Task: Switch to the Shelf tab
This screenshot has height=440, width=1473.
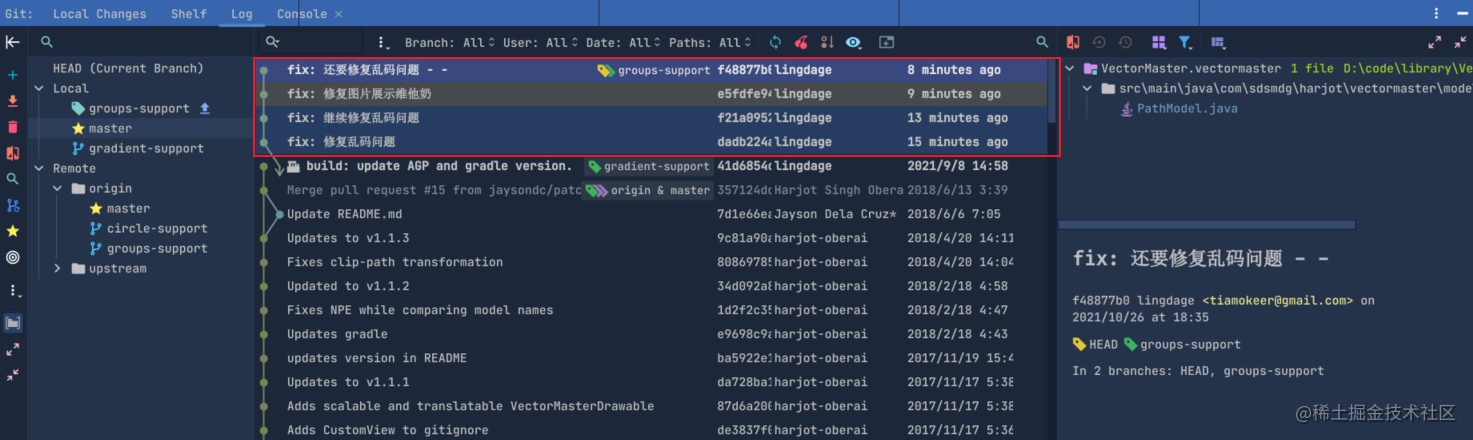Action: [188, 14]
